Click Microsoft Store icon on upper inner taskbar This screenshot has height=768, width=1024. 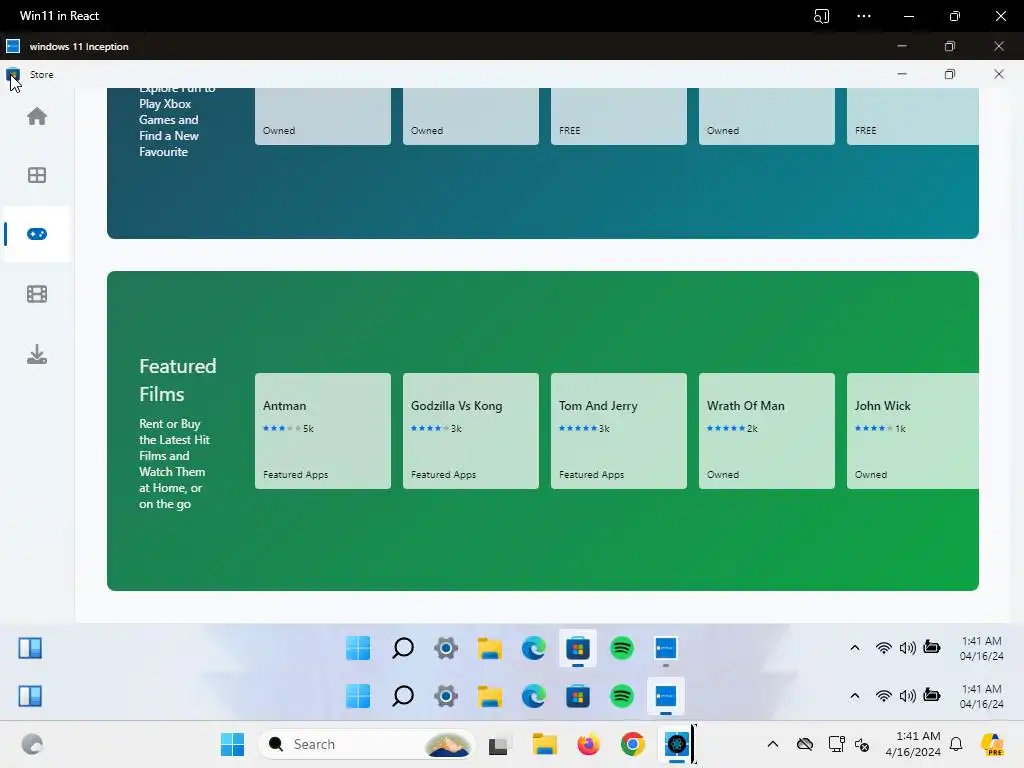point(577,648)
